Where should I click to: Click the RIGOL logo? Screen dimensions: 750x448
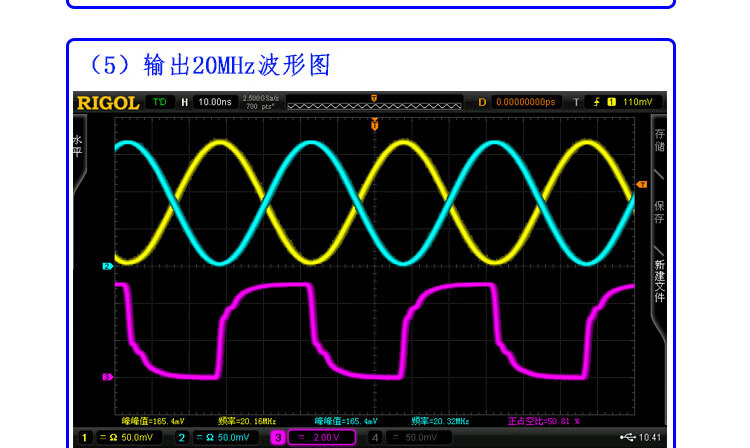tap(108, 102)
